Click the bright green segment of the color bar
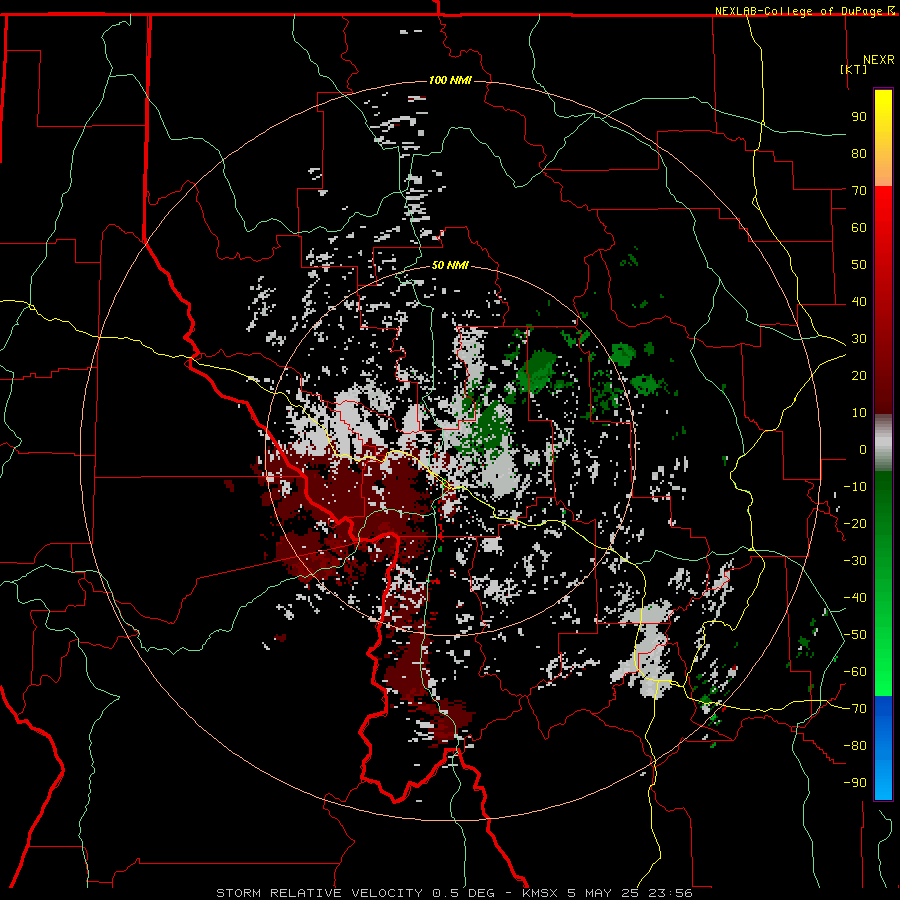The height and width of the screenshot is (900, 900). coord(883,583)
